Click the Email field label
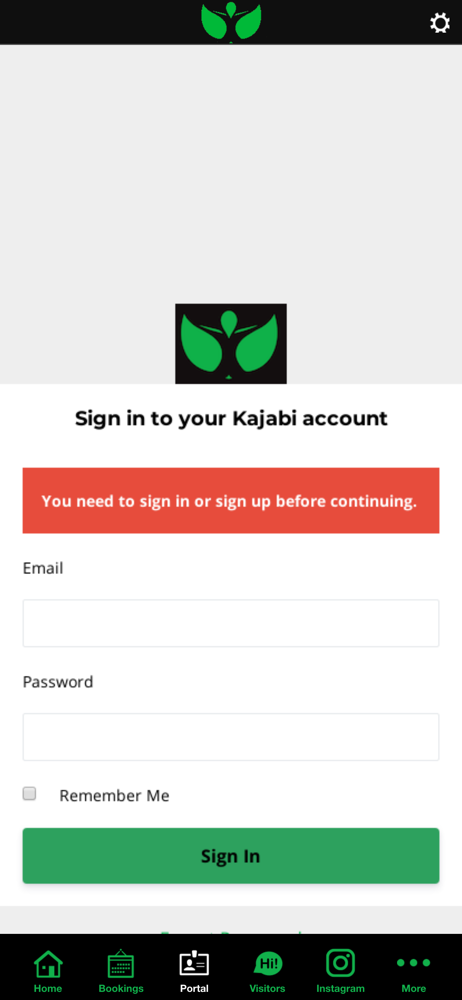 click(x=43, y=568)
